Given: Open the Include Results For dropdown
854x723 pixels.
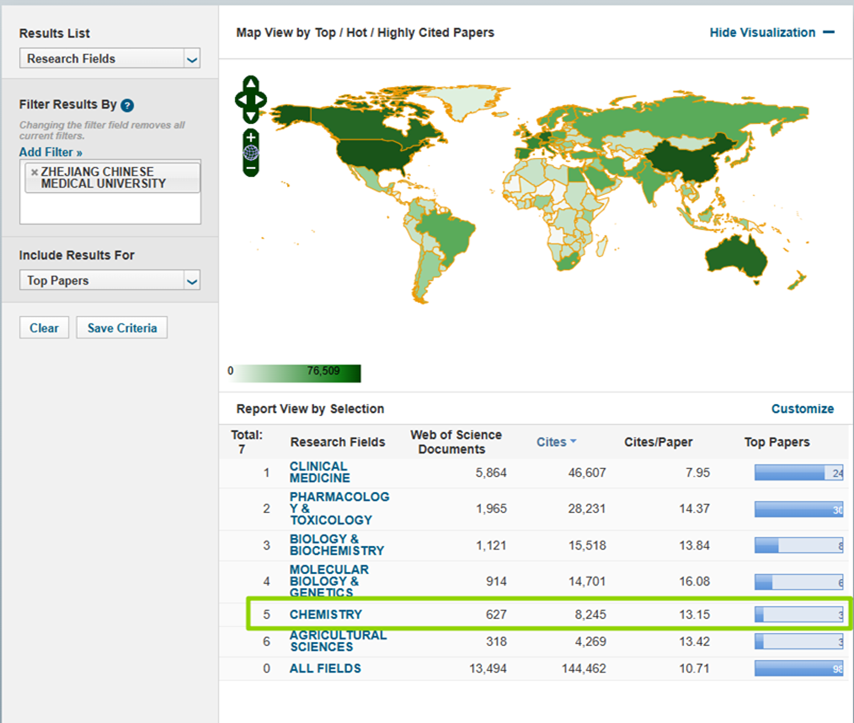Looking at the screenshot, I should (x=110, y=281).
